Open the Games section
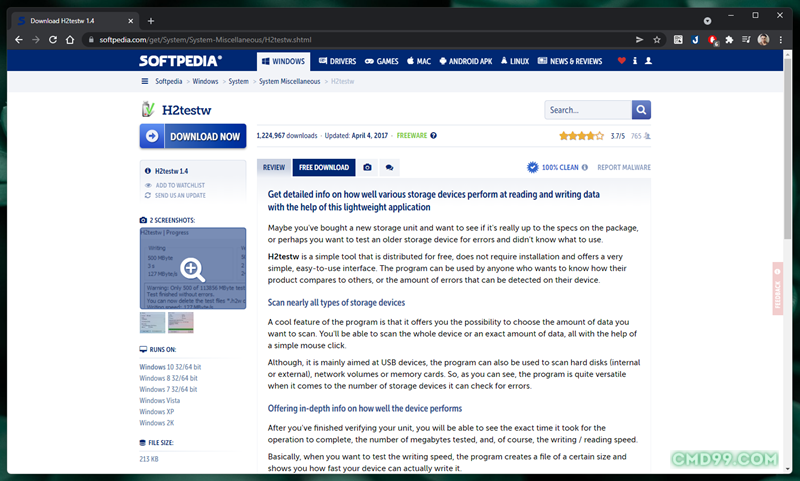 tap(382, 61)
